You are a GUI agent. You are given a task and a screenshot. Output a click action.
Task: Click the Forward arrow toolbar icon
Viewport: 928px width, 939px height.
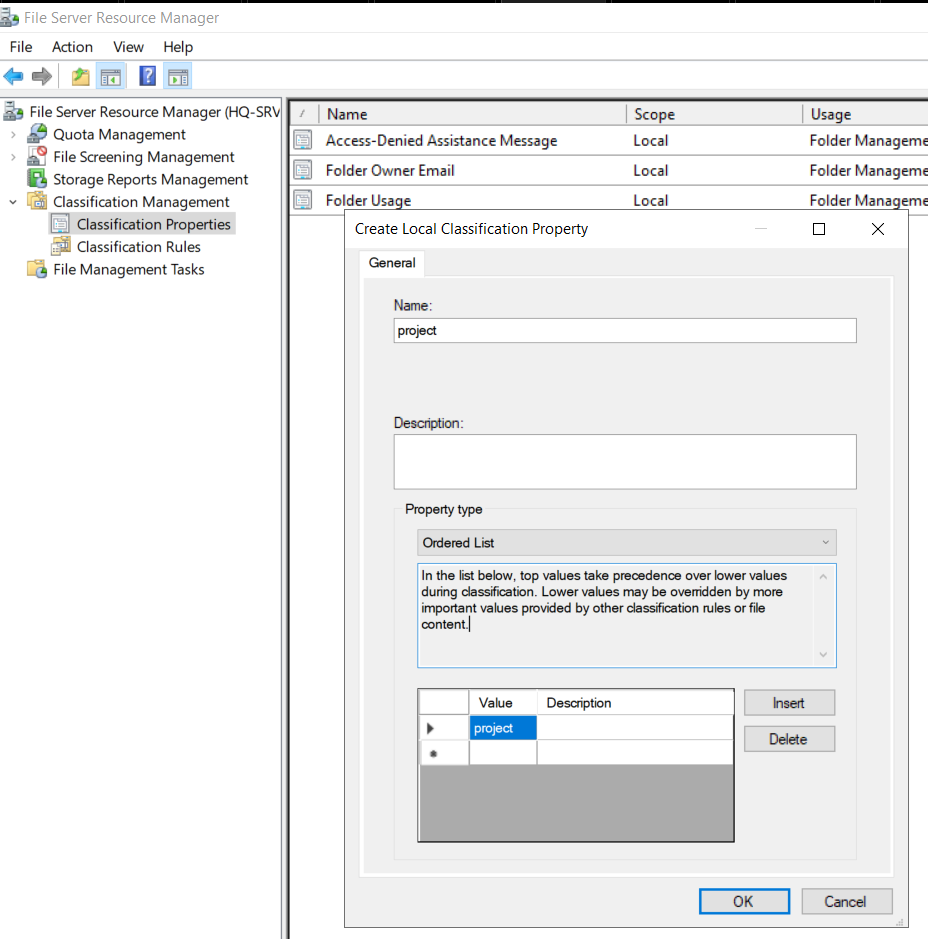click(x=42, y=77)
